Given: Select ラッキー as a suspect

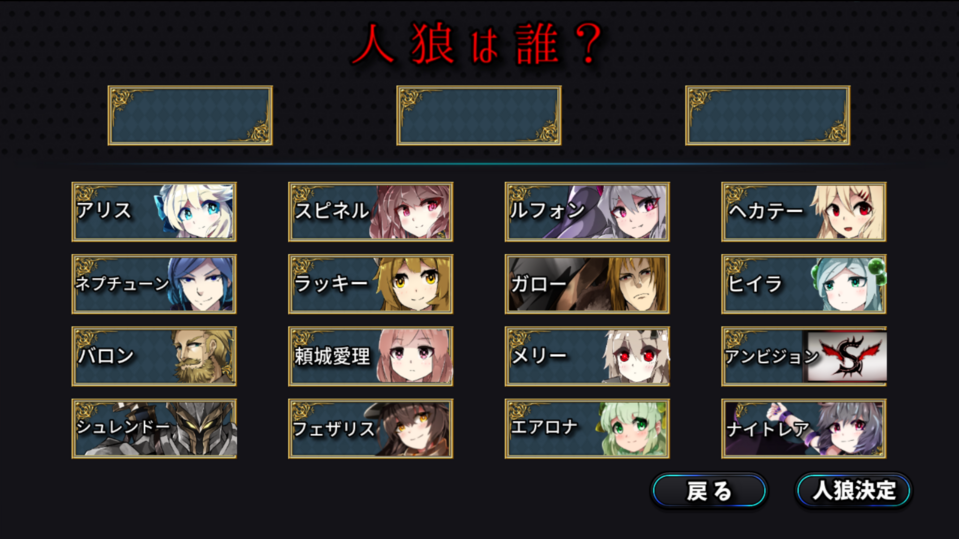Looking at the screenshot, I should [371, 284].
